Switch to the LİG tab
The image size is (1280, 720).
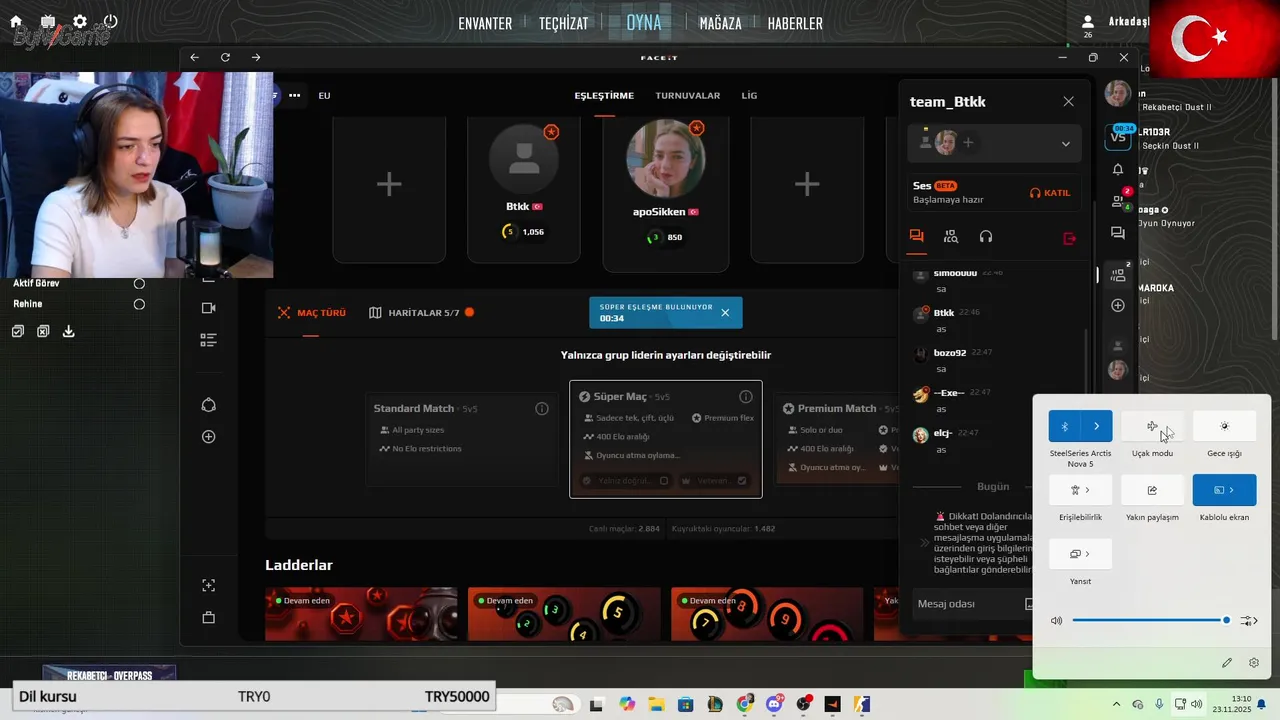pos(749,96)
